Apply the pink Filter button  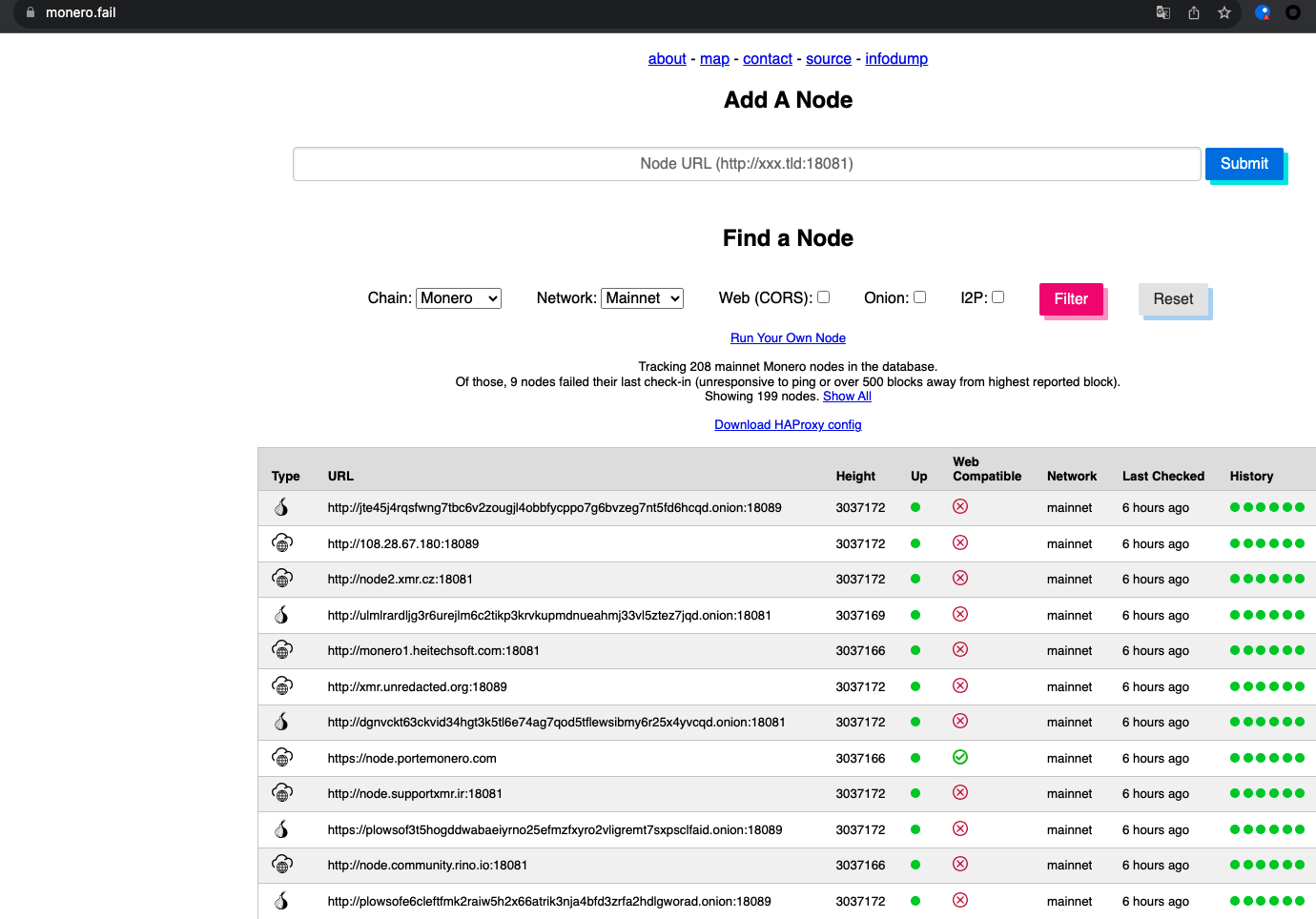[x=1071, y=299]
